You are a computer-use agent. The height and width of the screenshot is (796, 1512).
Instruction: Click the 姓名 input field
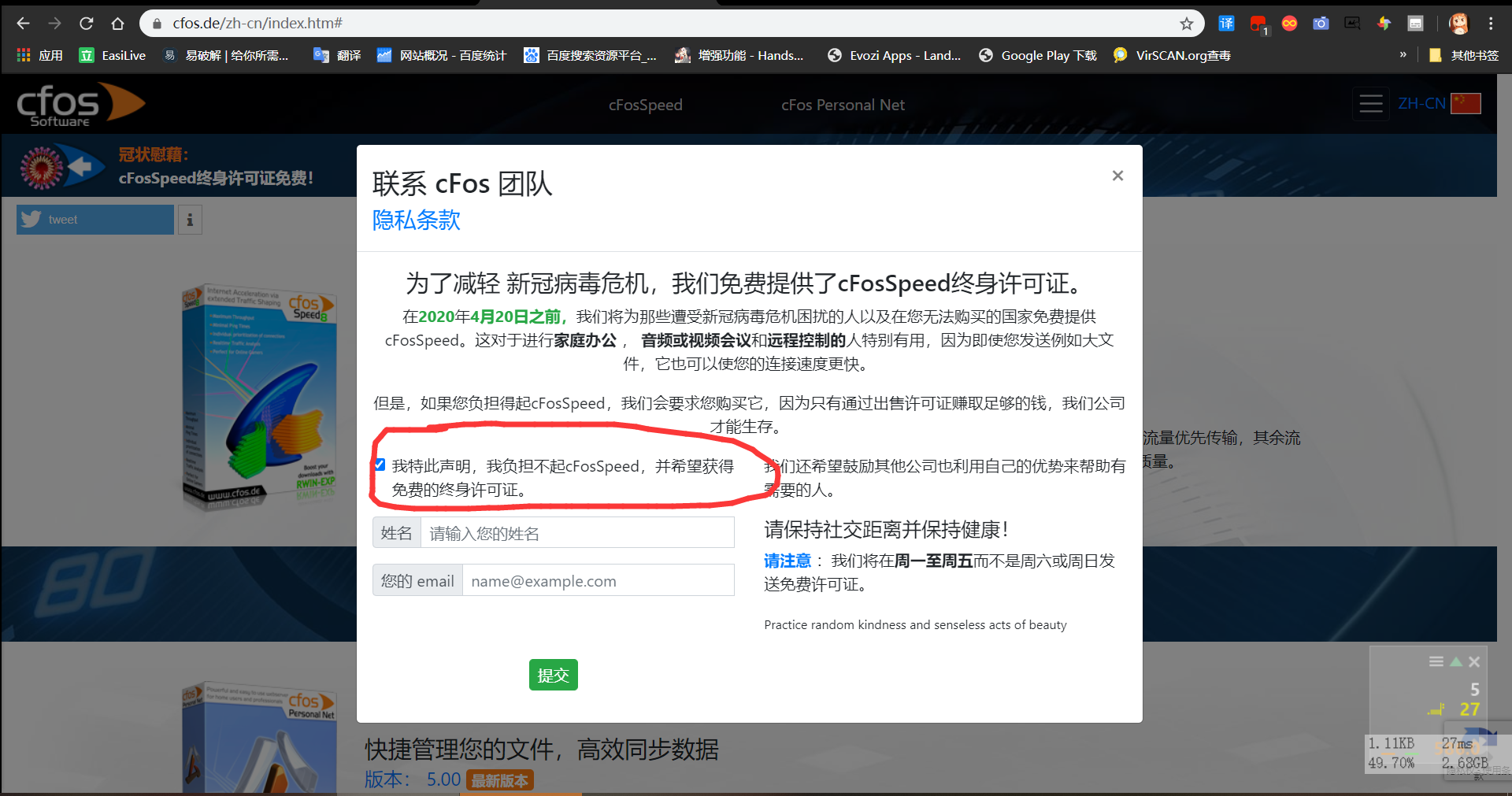[577, 533]
